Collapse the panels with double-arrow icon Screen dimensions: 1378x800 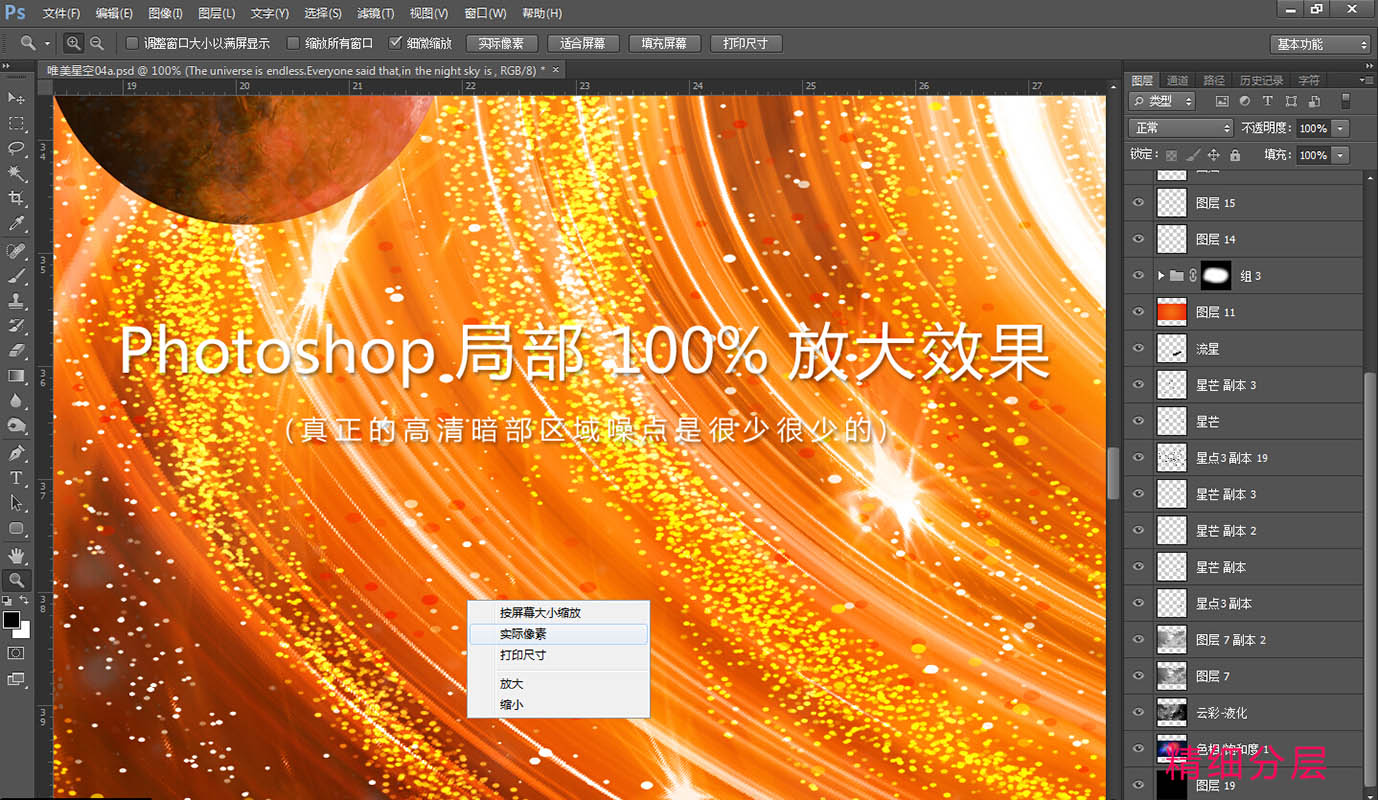[1367, 65]
